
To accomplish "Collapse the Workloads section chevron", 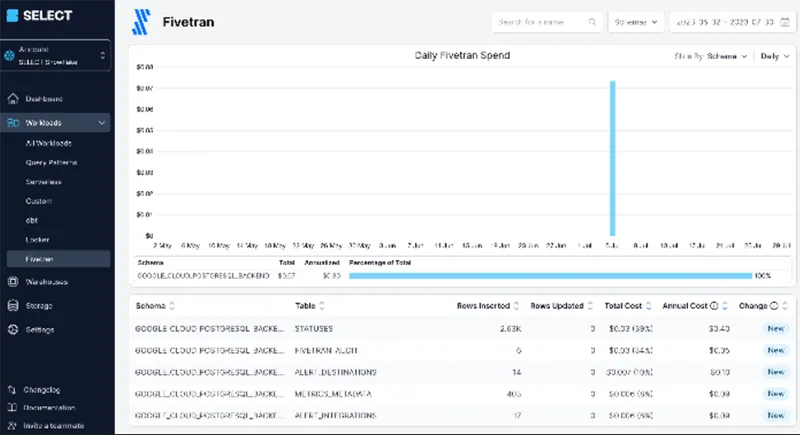I will pos(102,123).
